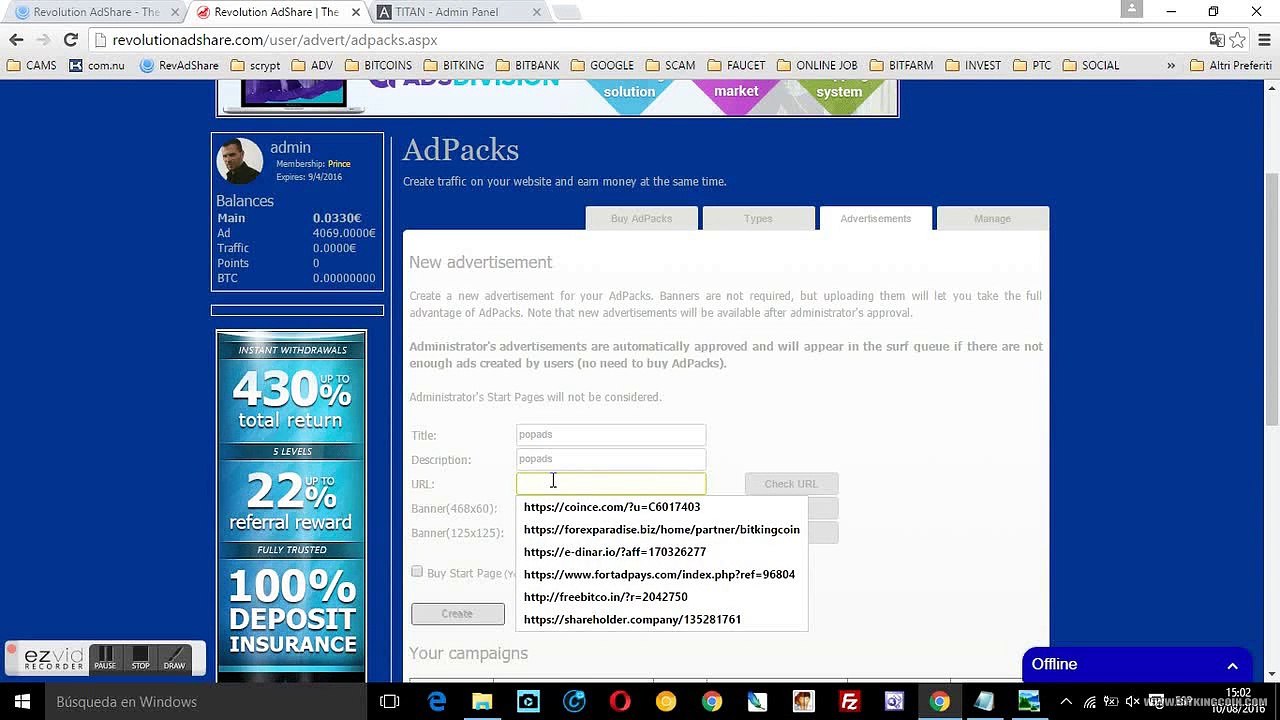Close the TITAN - Admin Panel tab
This screenshot has height=720, width=1280.
(x=536, y=12)
